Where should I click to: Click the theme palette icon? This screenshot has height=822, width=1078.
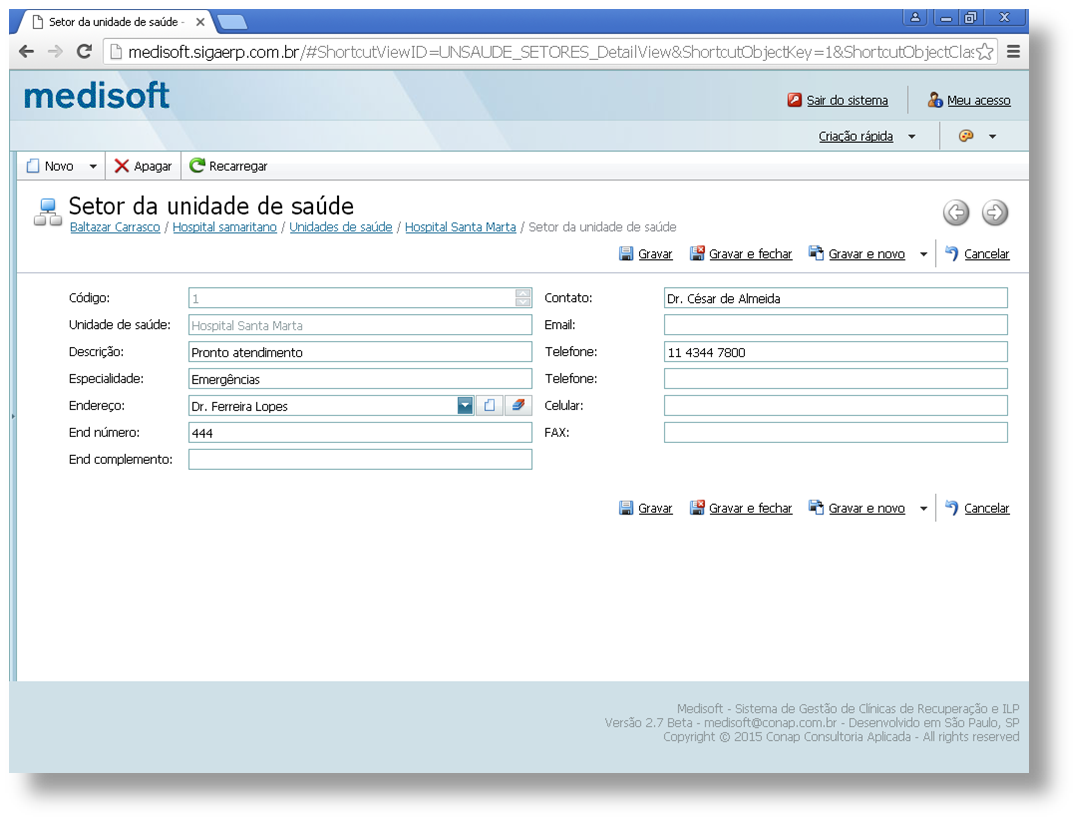point(966,136)
